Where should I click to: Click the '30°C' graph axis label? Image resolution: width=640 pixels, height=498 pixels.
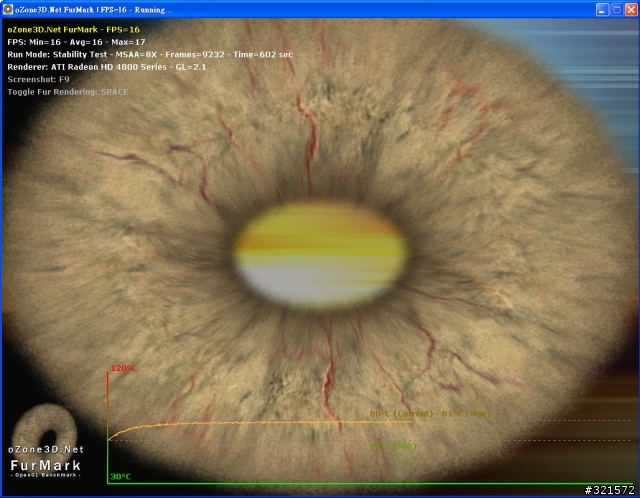[x=120, y=476]
